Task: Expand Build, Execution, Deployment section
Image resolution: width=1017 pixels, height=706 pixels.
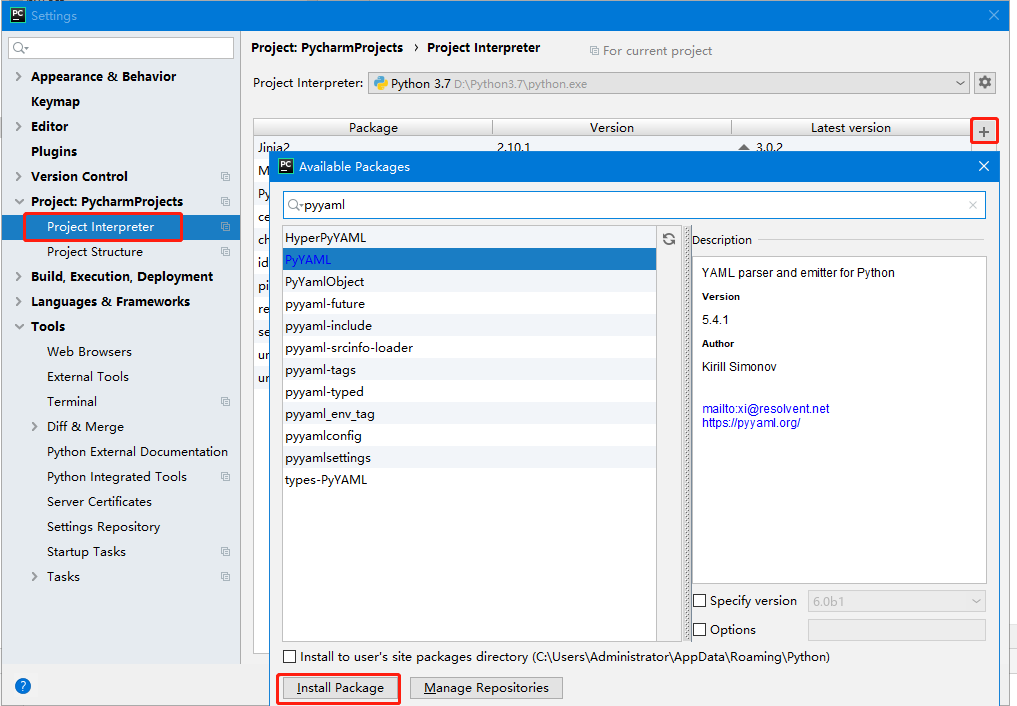Action: click(19, 277)
